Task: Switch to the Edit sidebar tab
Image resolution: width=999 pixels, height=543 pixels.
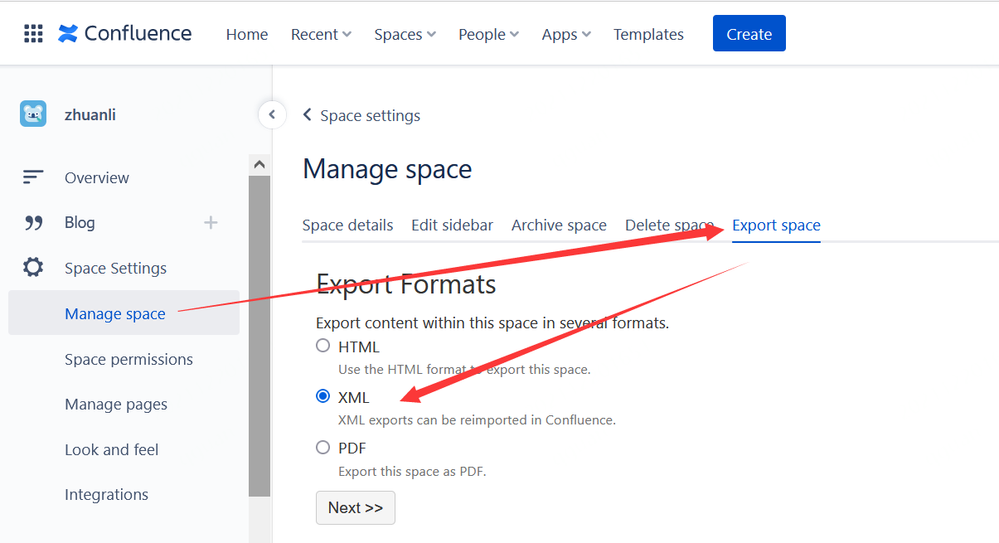Action: [x=452, y=225]
